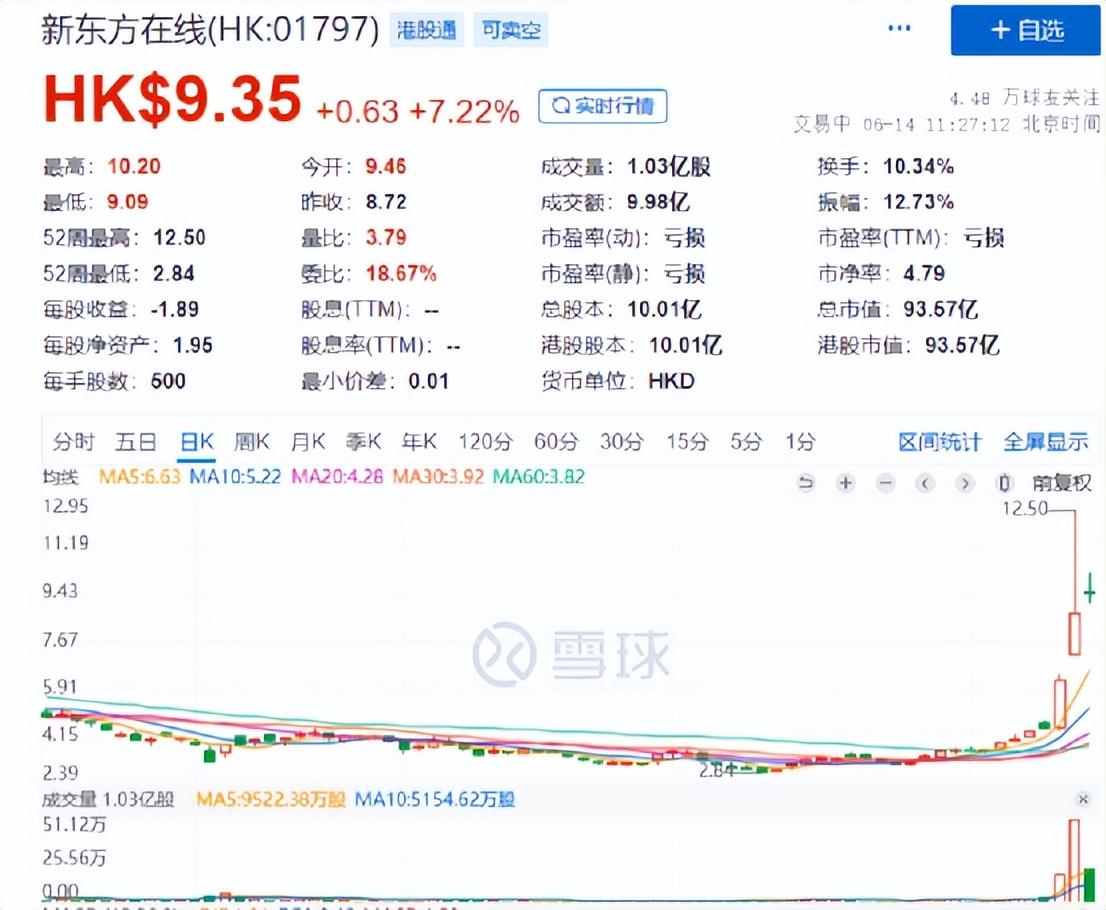This screenshot has width=1106, height=910.
Task: Click the tallest red volume bar
Action: tap(1074, 860)
